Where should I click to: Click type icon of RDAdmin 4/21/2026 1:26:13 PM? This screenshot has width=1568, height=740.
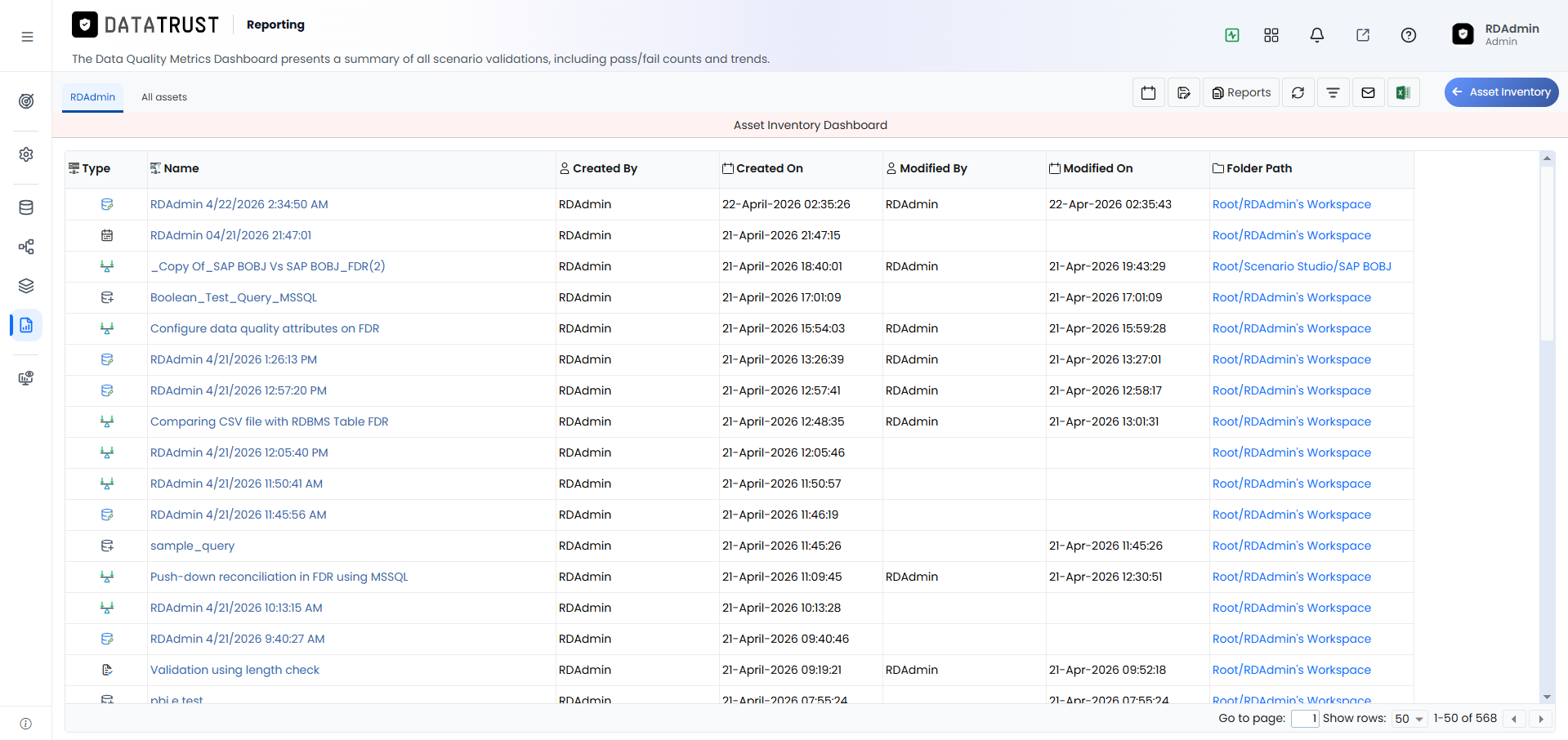pyautogui.click(x=107, y=359)
